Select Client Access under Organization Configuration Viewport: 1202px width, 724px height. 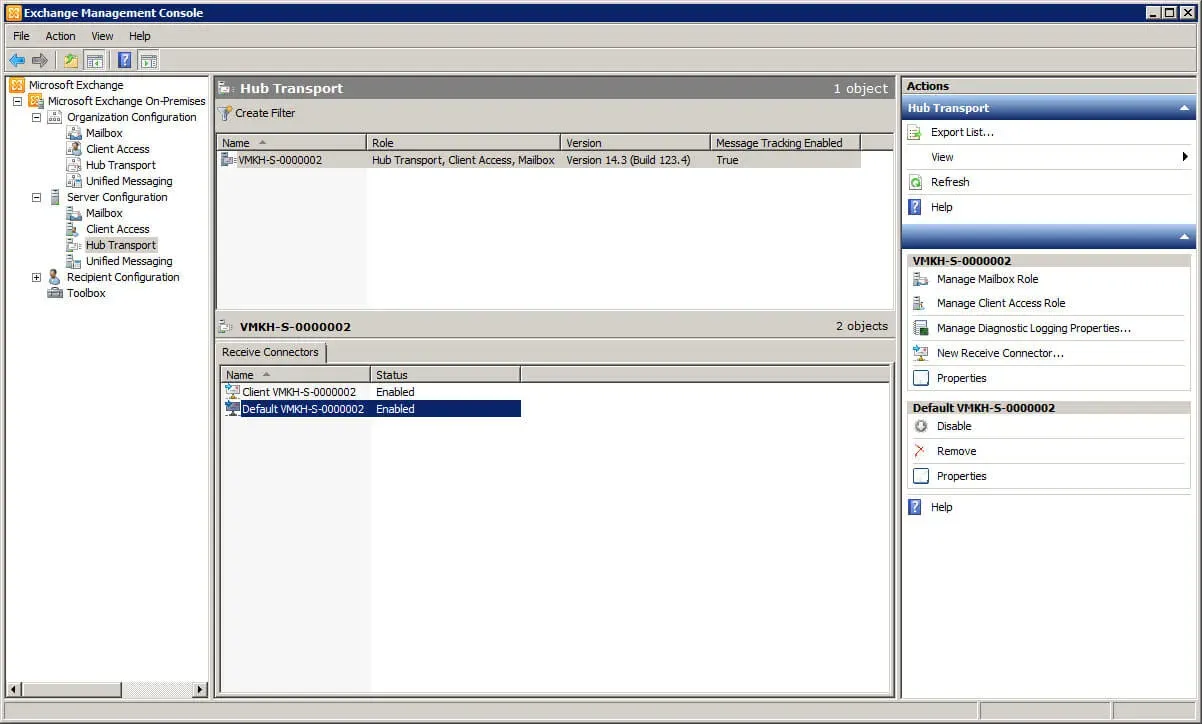(x=118, y=149)
